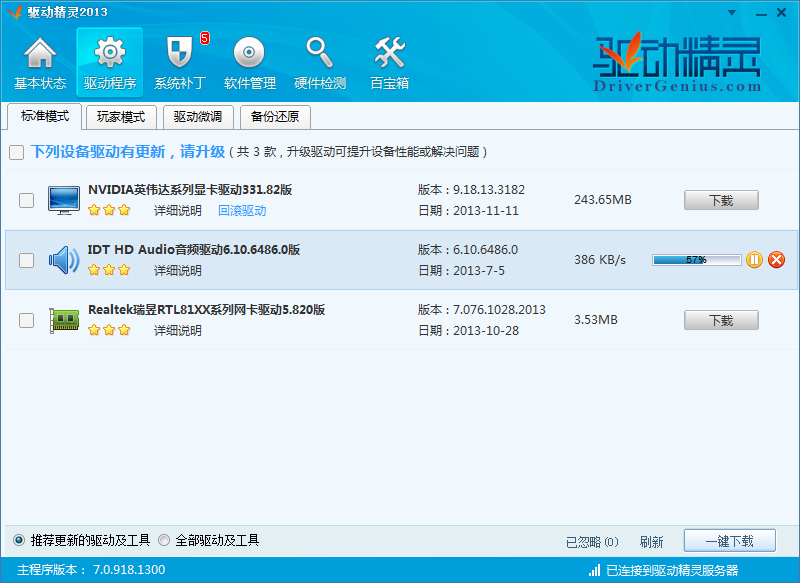Check the Realtek network driver checkbox
The height and width of the screenshot is (583, 800).
click(x=27, y=321)
